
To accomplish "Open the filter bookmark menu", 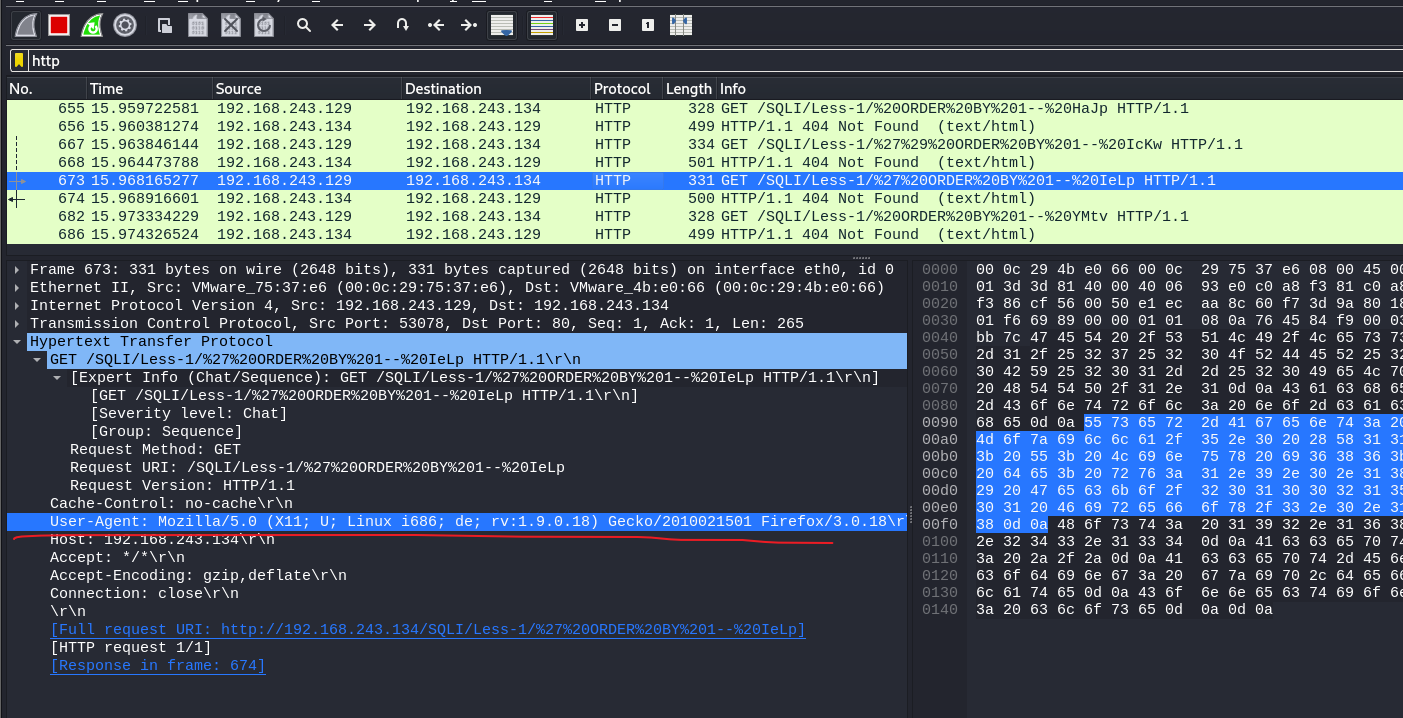I will click(17, 60).
